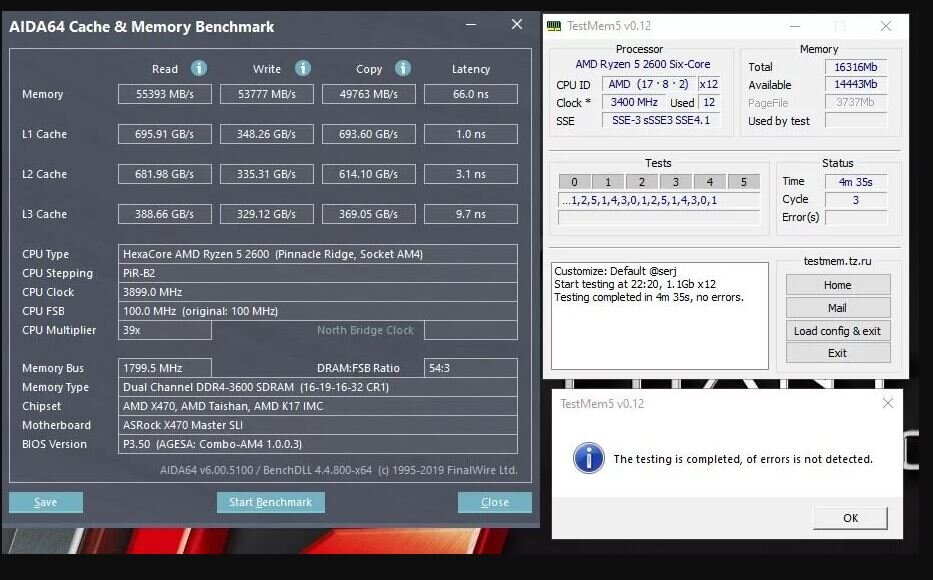Viewport: 933px width, 580px height.
Task: Click the AMD Ryzen 5 2600 Six-Core label
Action: pyautogui.click(x=643, y=64)
